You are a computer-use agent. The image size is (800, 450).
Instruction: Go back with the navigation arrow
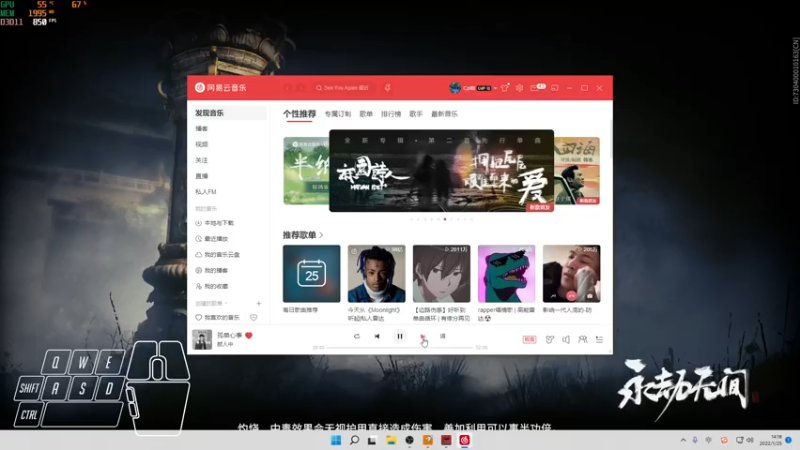[x=287, y=88]
